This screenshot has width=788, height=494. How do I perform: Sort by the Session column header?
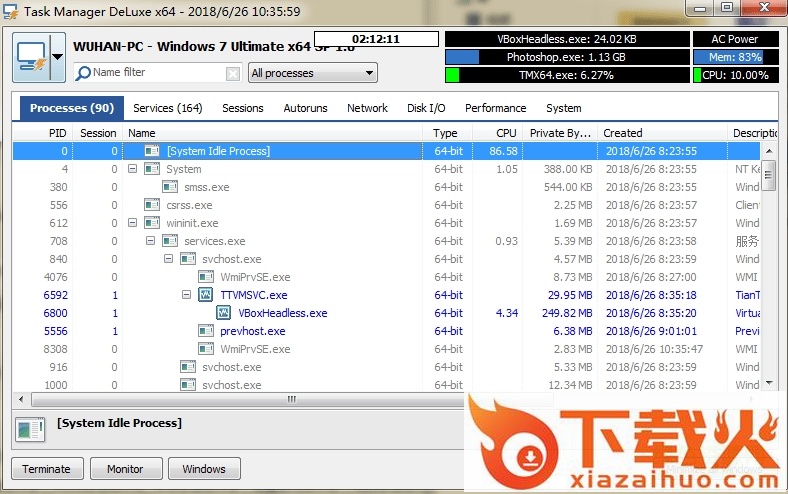[97, 133]
